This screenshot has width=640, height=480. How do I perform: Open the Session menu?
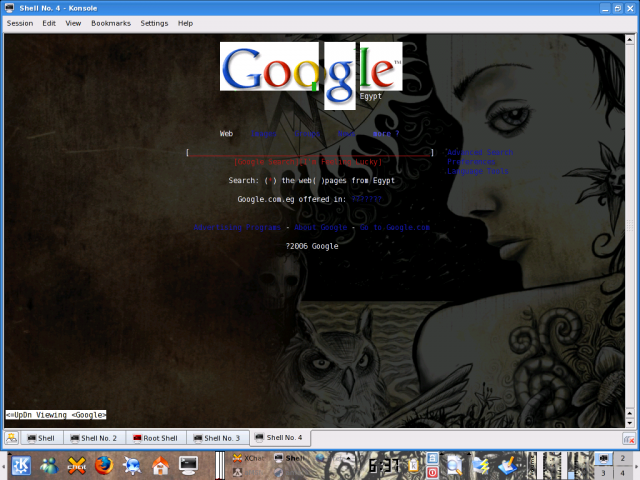[20, 23]
